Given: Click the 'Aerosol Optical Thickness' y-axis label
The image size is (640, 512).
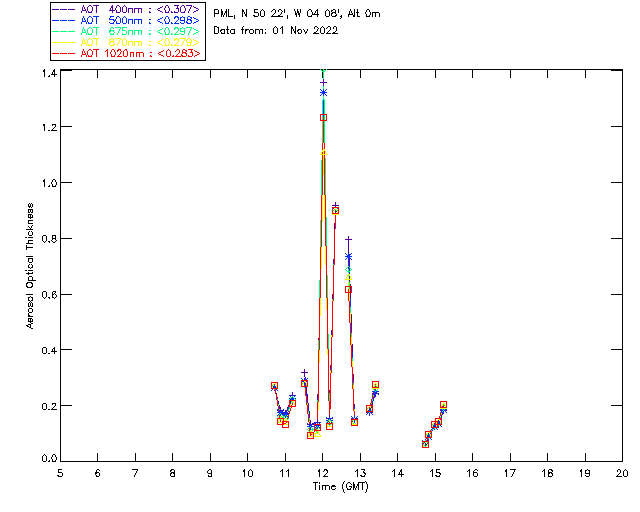Looking at the screenshot, I should point(31,265).
